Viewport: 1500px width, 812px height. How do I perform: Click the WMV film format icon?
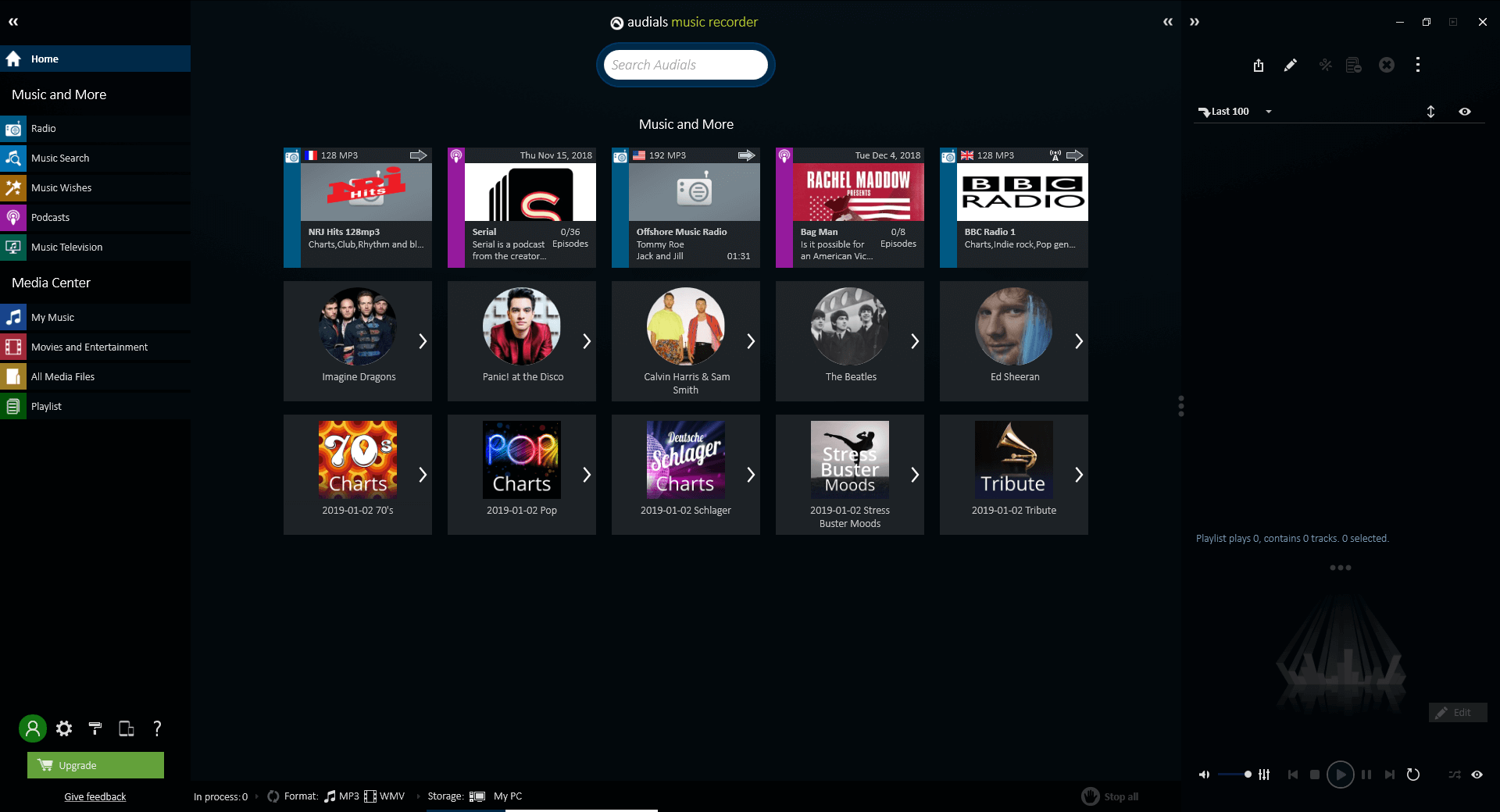pyautogui.click(x=370, y=796)
